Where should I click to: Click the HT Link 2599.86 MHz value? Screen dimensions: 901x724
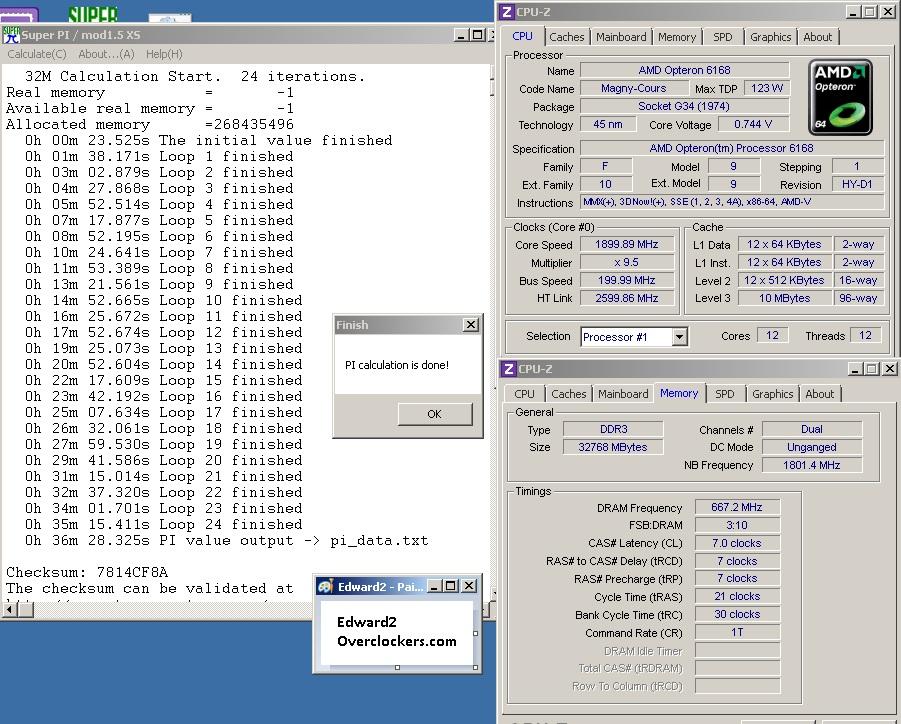tap(627, 298)
